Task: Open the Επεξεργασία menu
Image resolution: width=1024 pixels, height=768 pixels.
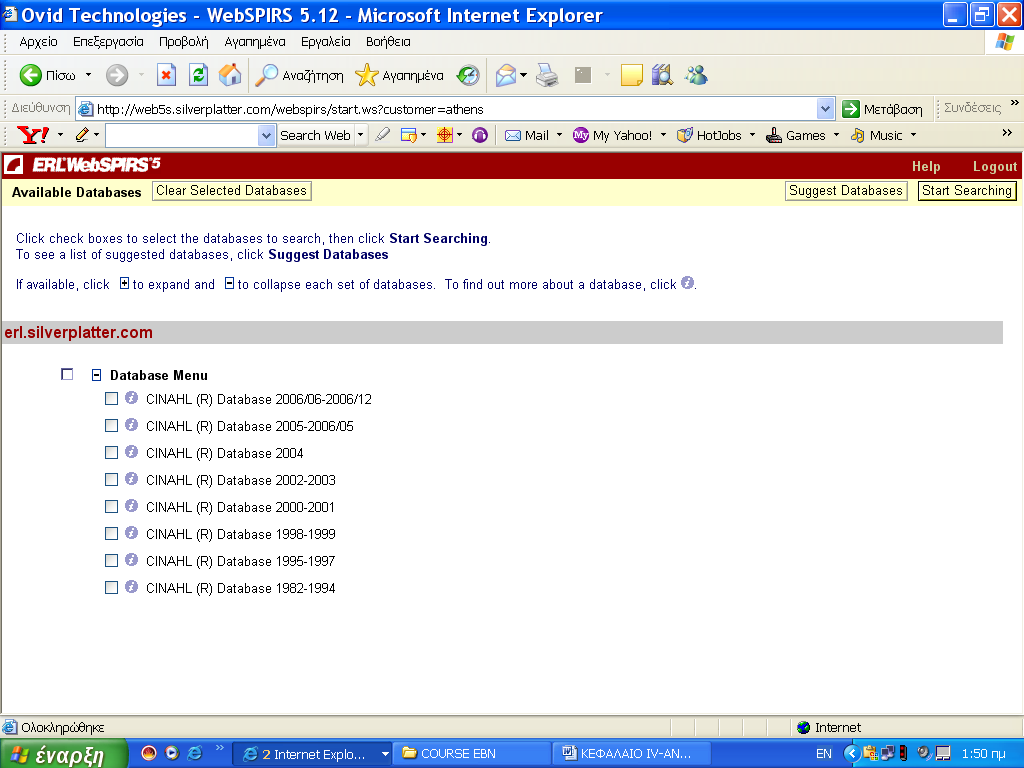Action: [108, 42]
